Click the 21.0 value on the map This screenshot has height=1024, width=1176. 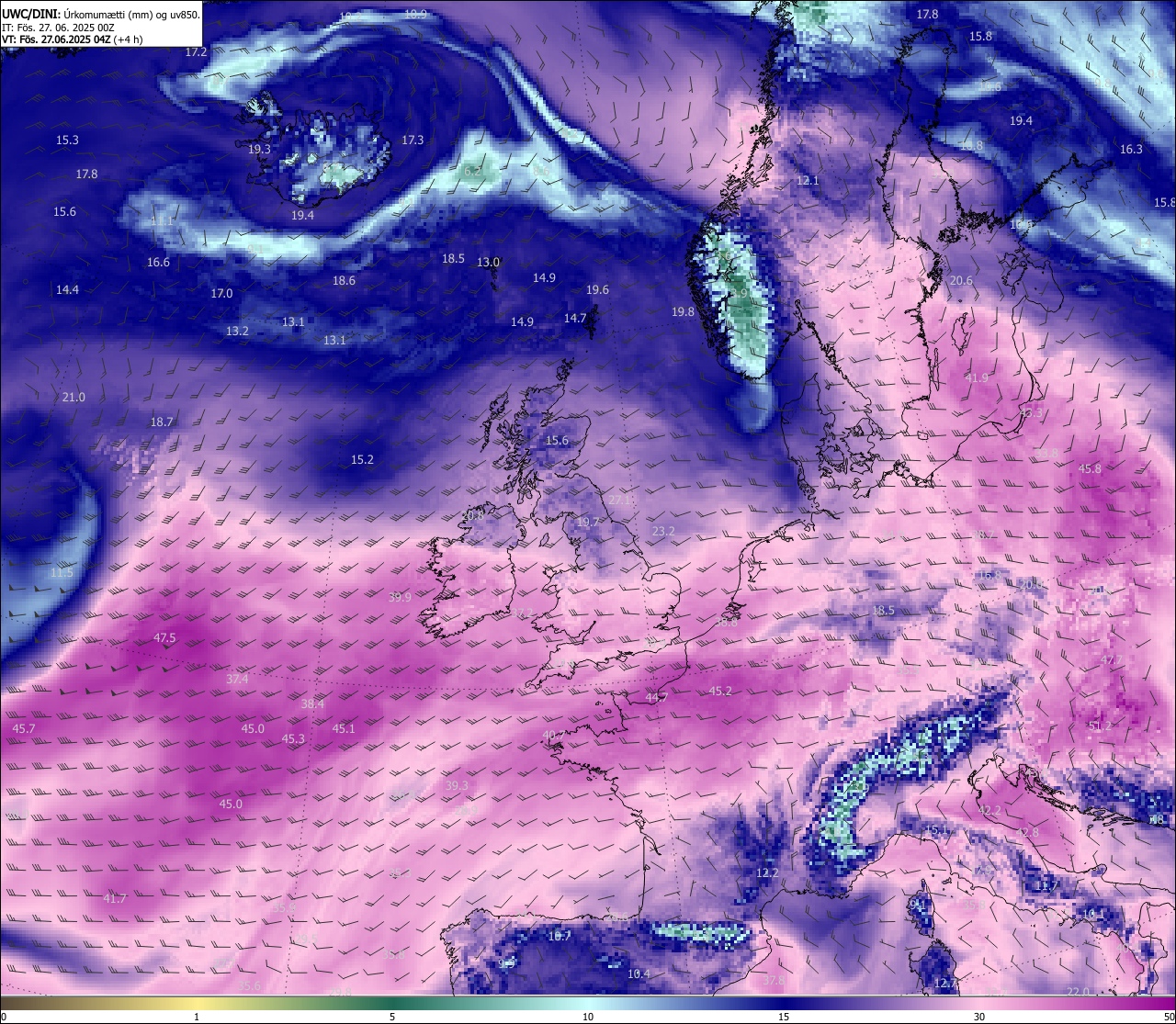[73, 398]
